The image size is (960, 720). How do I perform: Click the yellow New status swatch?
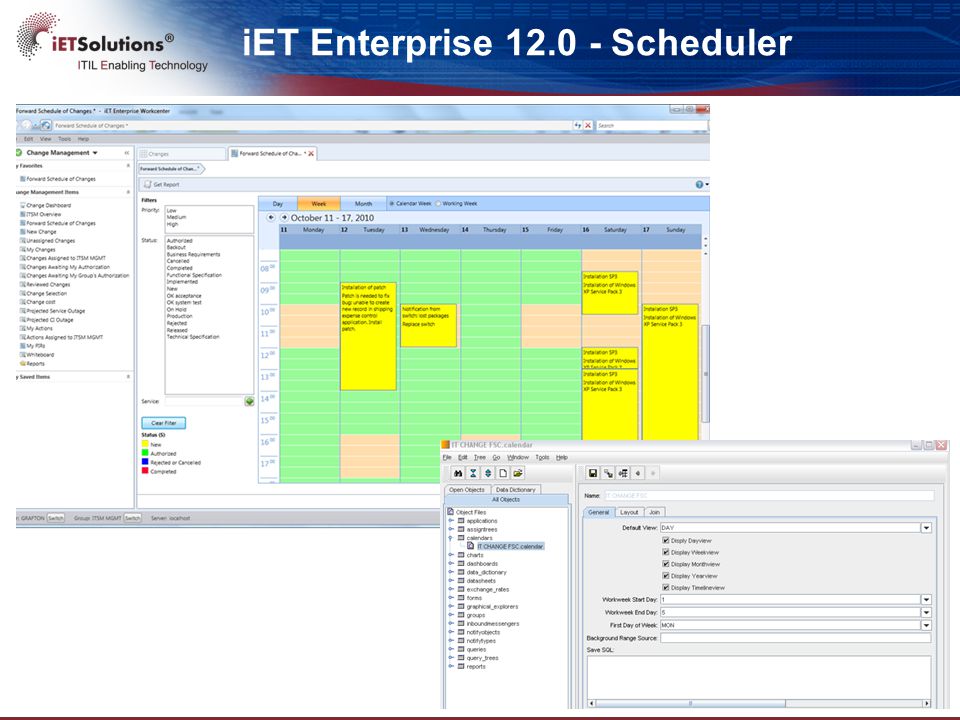point(145,444)
